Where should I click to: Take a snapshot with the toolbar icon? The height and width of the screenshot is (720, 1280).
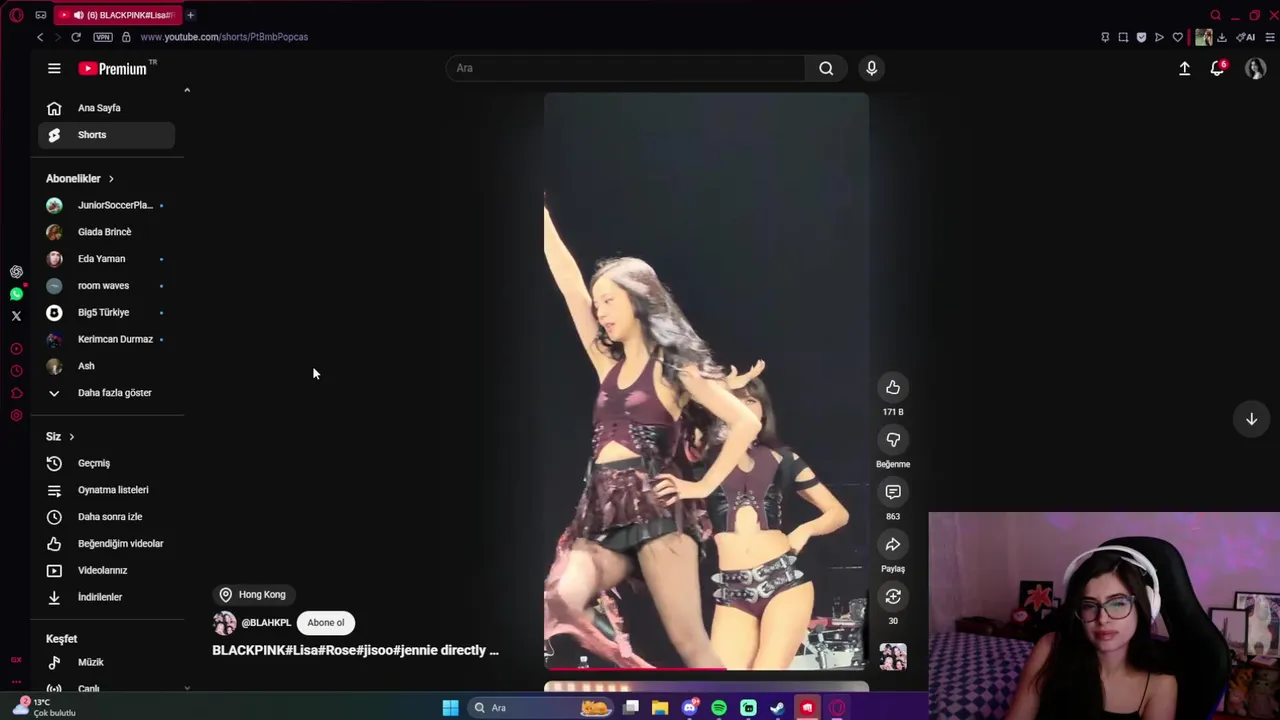tap(1123, 37)
